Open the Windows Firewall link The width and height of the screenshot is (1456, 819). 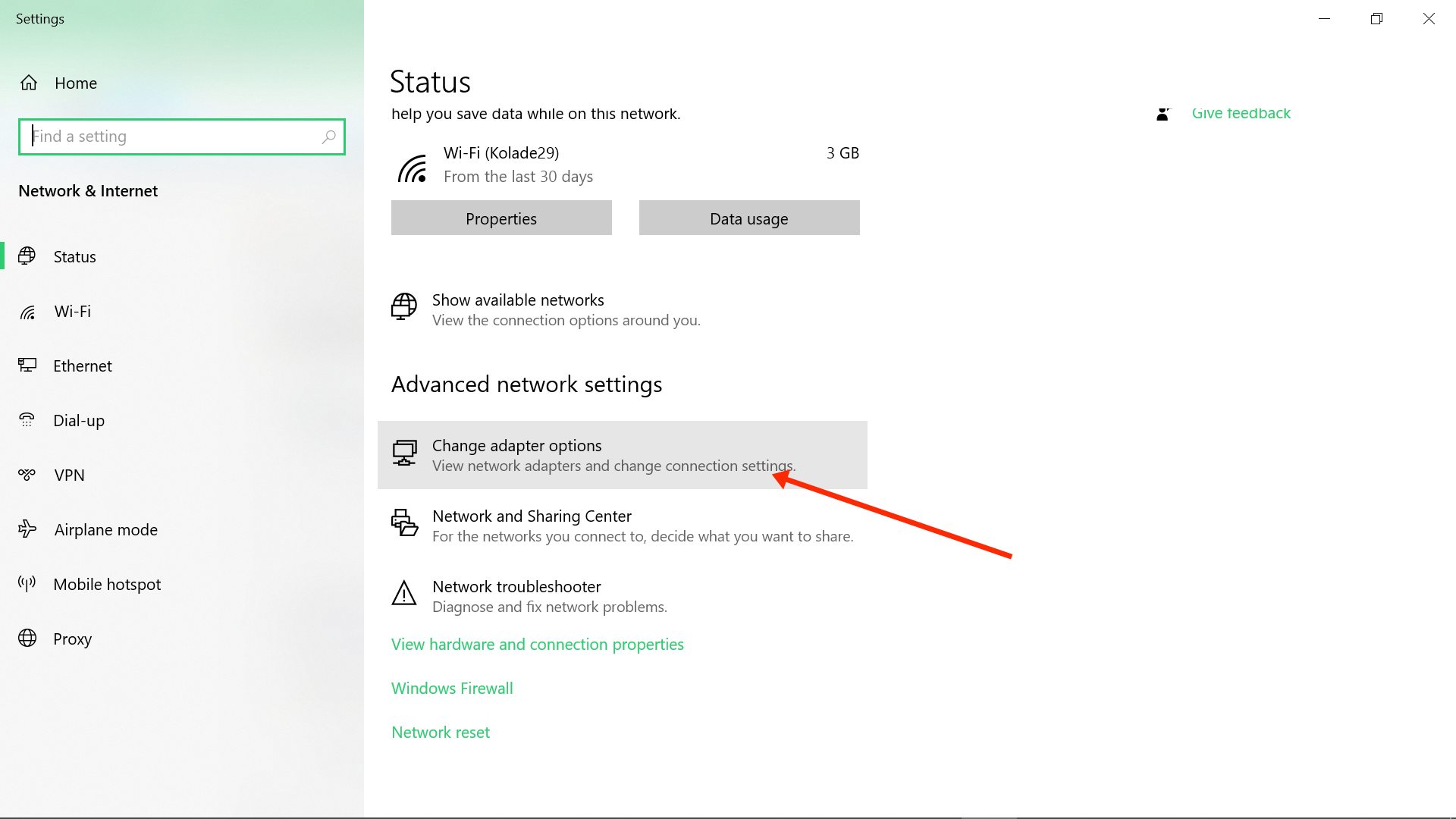[452, 689]
